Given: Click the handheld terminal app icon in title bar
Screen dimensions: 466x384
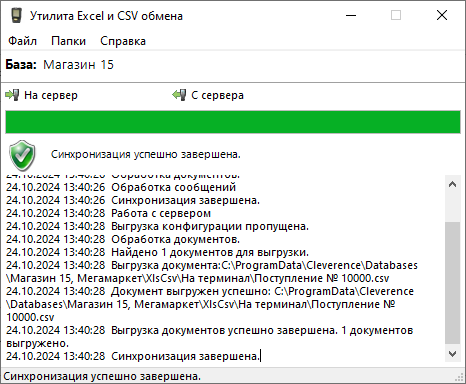Looking at the screenshot, I should click(16, 15).
